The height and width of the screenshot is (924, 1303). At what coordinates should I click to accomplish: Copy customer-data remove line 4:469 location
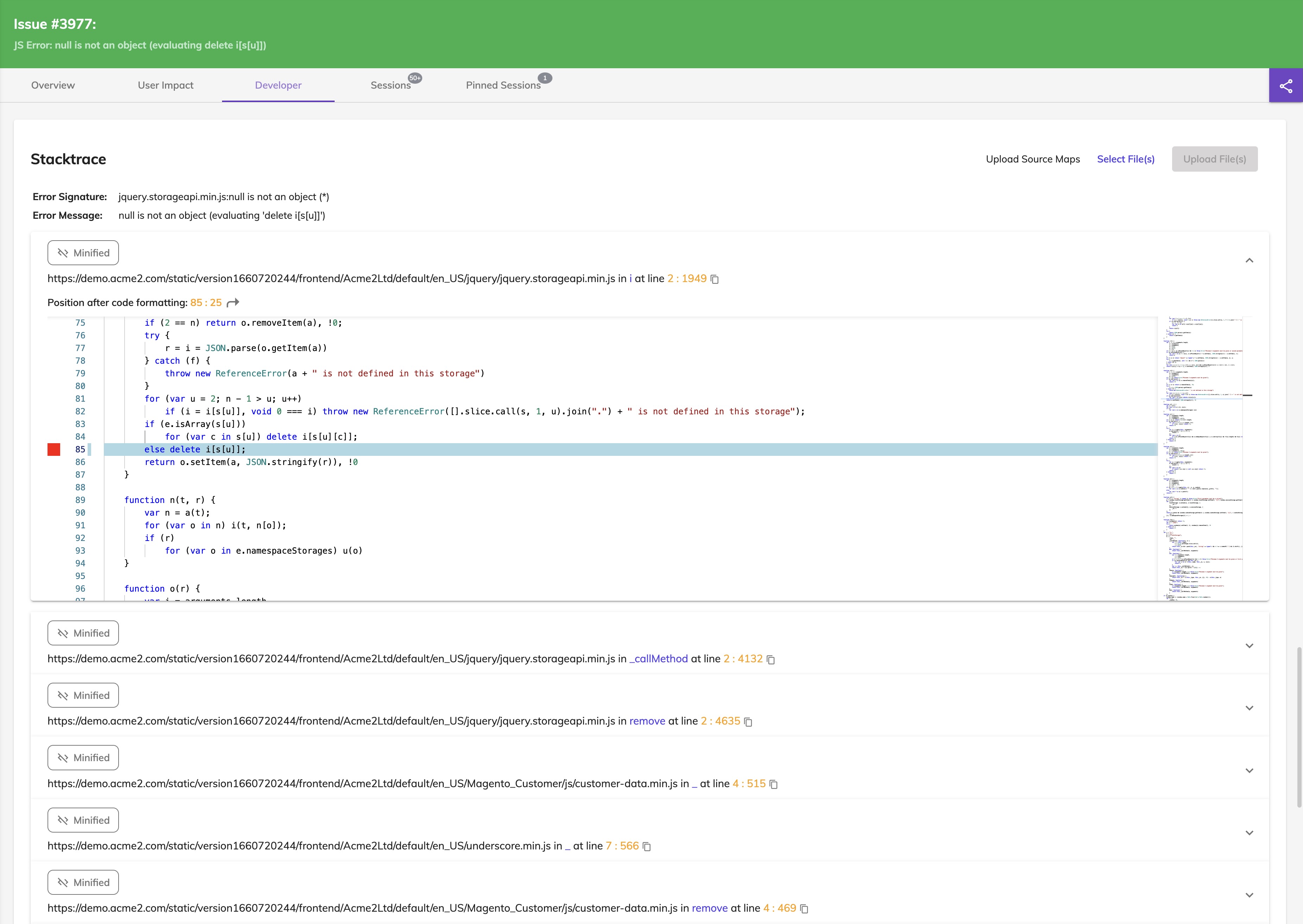pos(804,909)
